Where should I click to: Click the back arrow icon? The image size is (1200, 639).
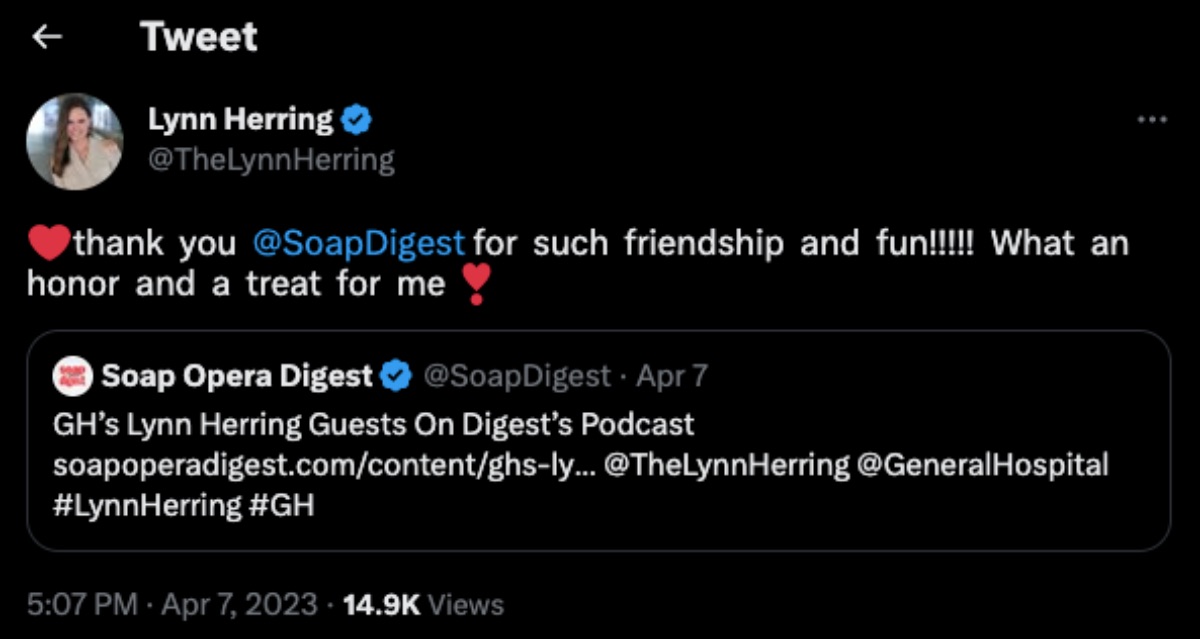(x=47, y=37)
